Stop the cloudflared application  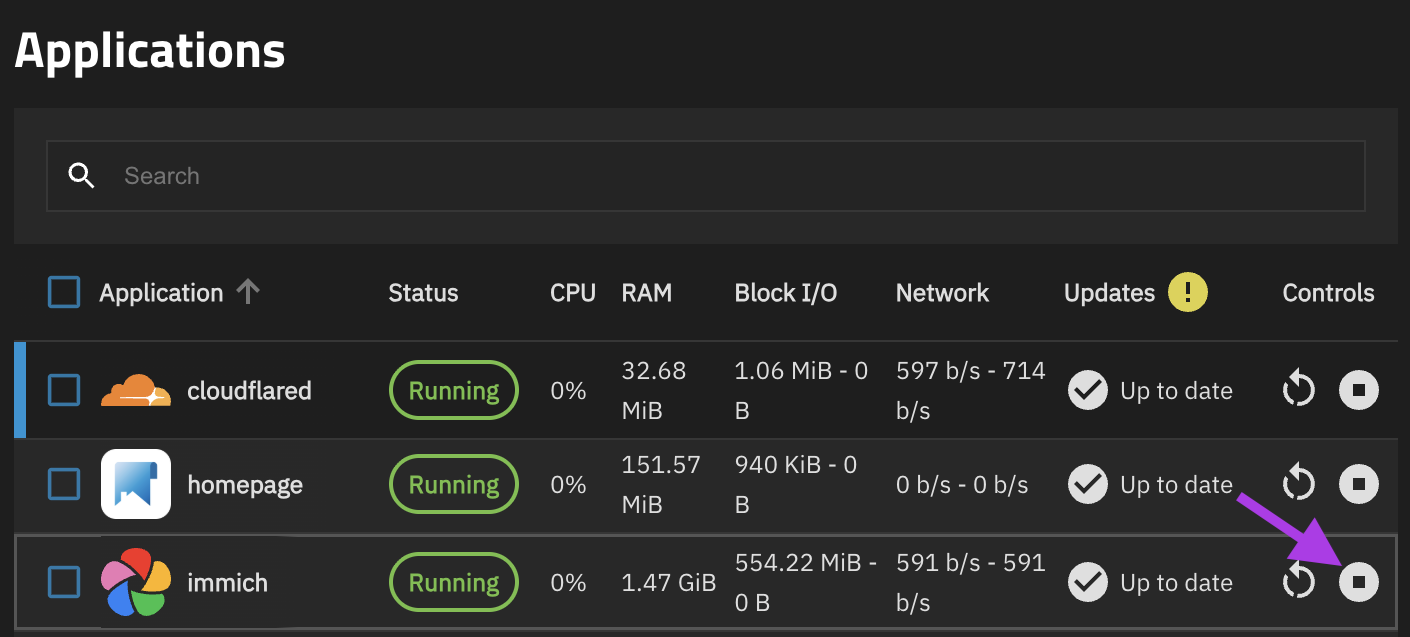pyautogui.click(x=1358, y=390)
